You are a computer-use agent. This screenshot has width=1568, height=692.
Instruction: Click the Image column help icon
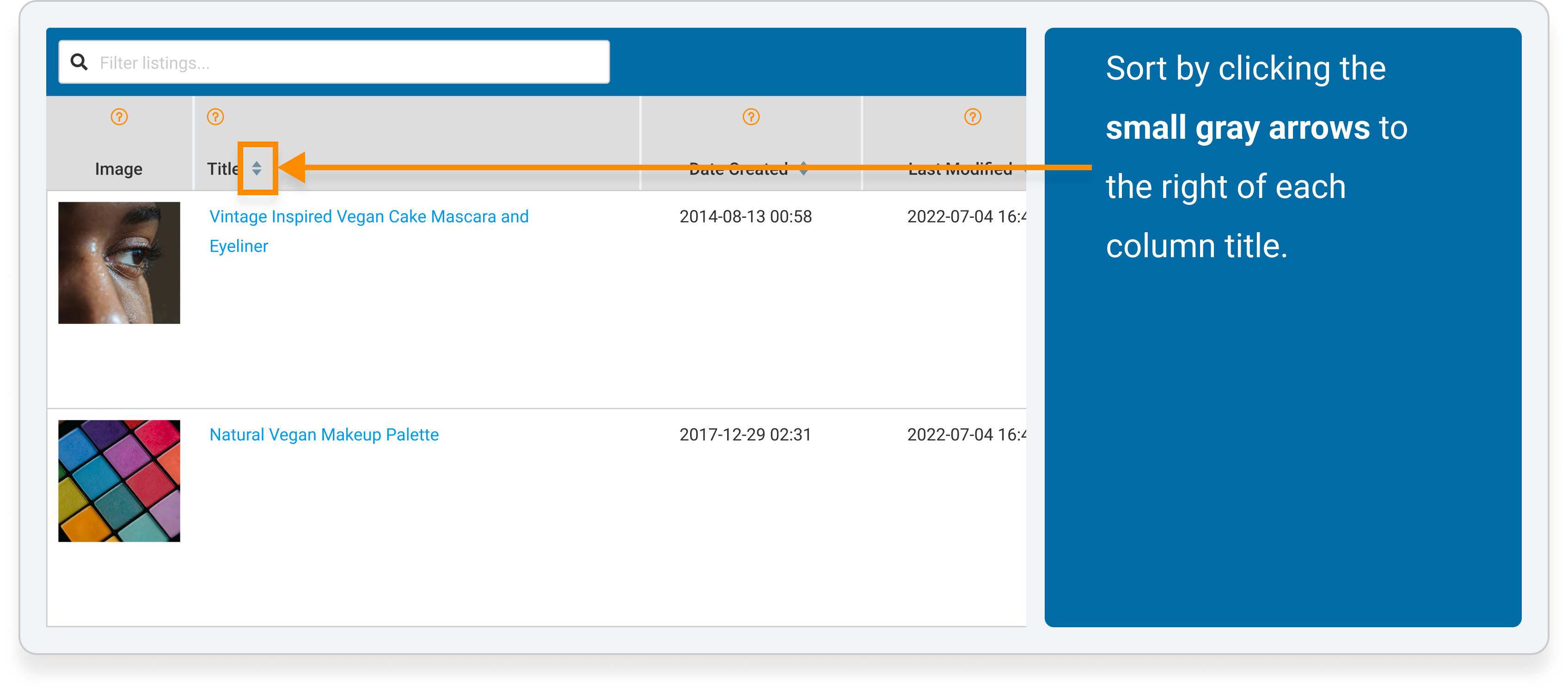coord(120,116)
